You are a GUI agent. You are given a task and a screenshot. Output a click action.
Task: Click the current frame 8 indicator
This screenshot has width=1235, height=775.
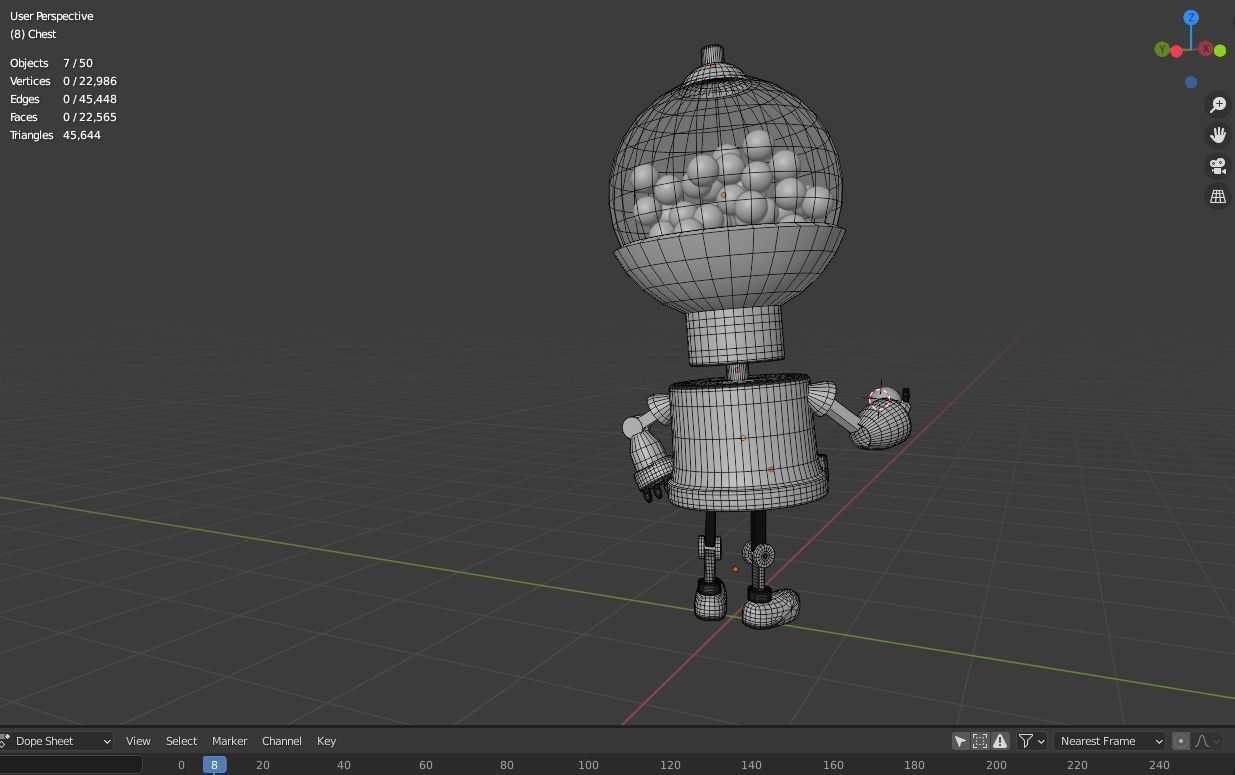[214, 765]
